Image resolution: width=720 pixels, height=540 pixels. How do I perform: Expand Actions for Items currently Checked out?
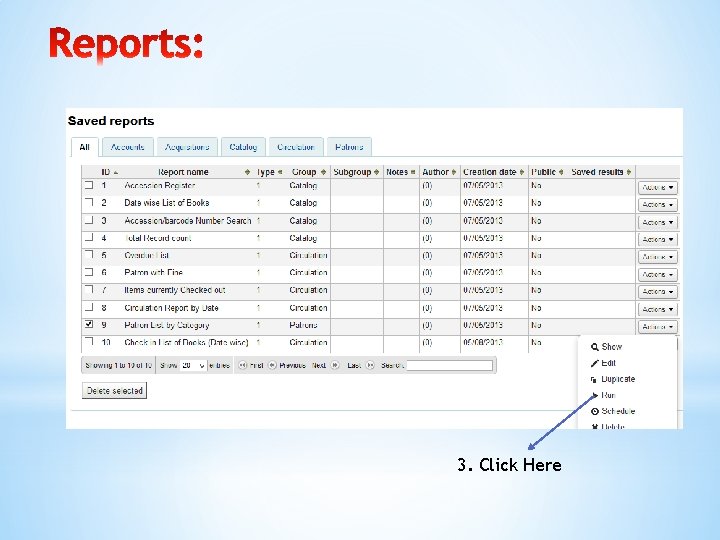[658, 292]
